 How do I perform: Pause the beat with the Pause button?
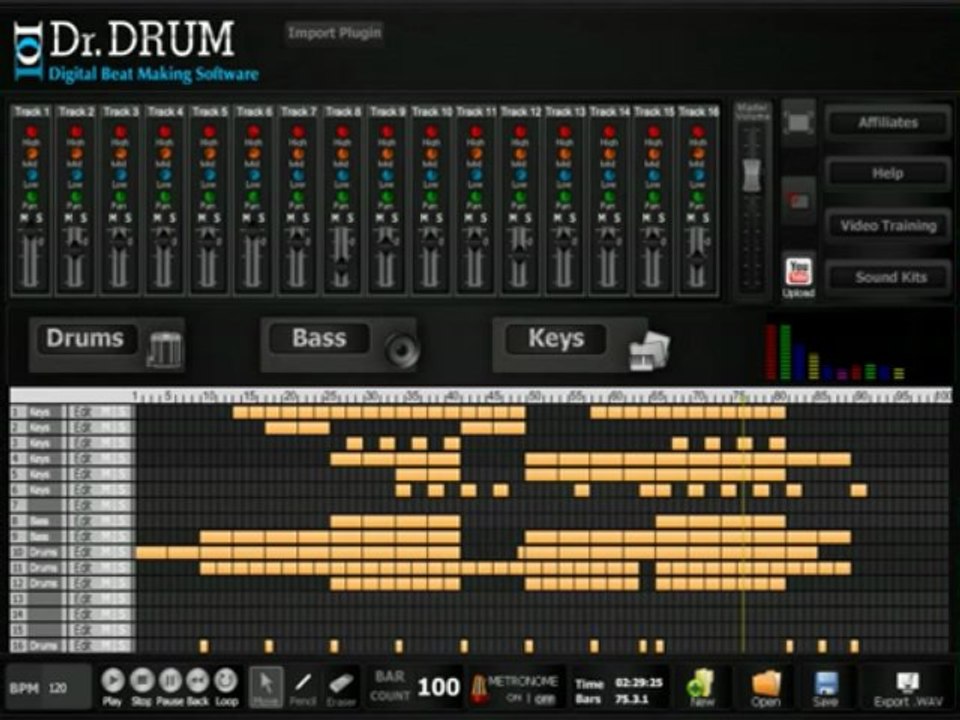pos(170,680)
